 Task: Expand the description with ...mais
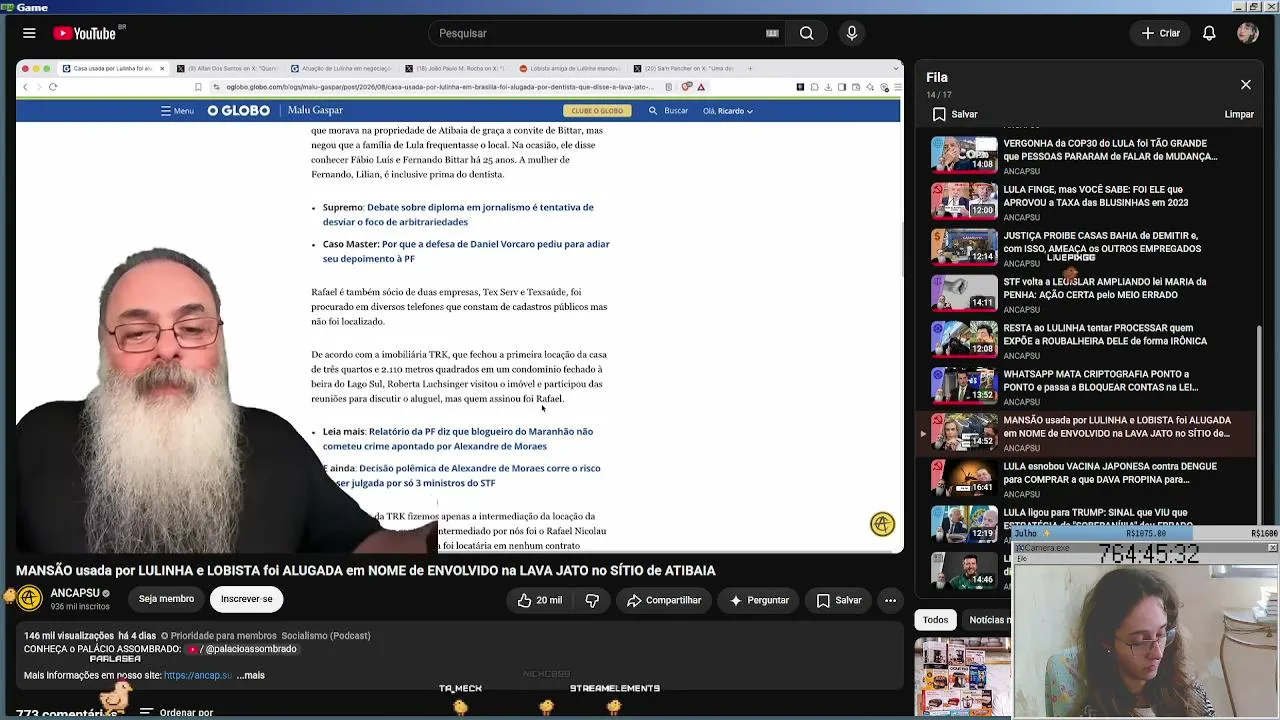click(x=250, y=675)
